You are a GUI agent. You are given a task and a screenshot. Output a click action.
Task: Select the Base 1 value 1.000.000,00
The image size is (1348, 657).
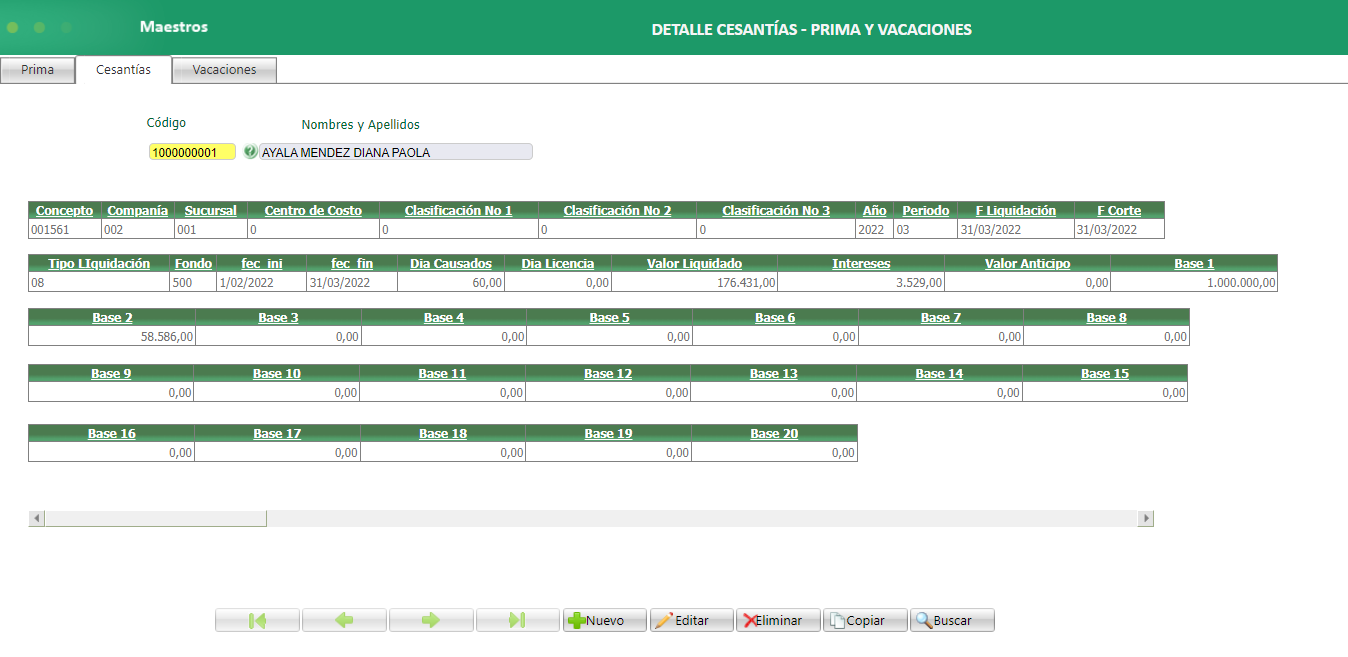[x=1194, y=282]
